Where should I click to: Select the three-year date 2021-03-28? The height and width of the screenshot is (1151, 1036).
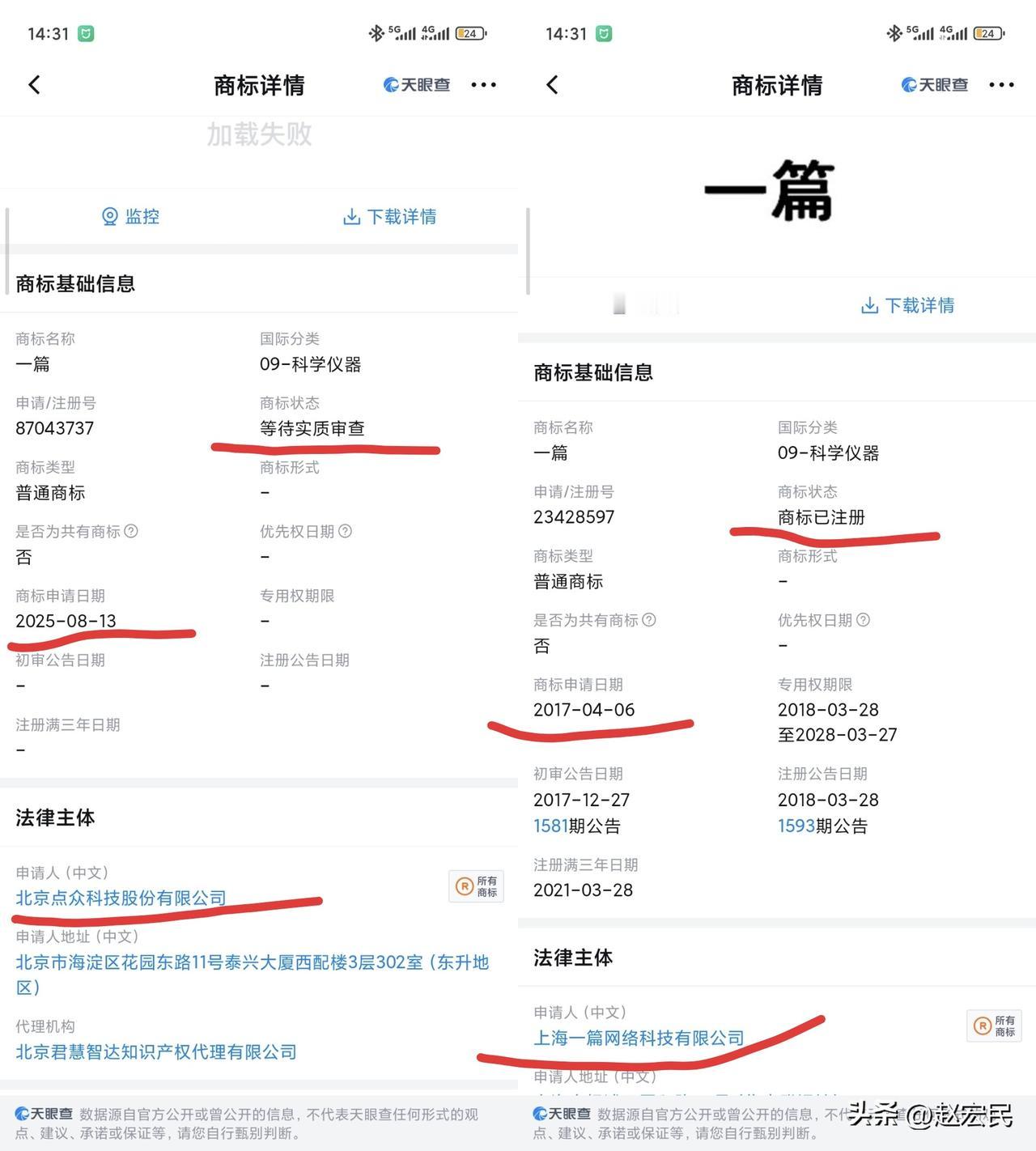coord(584,890)
